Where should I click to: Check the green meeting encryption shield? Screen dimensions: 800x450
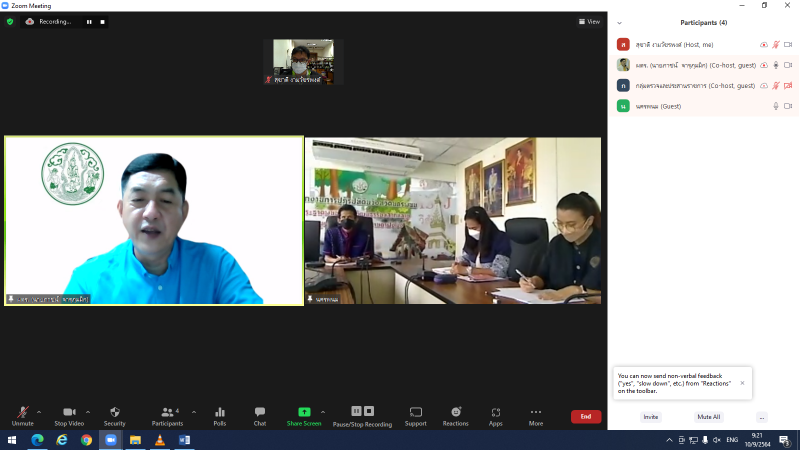coord(10,22)
